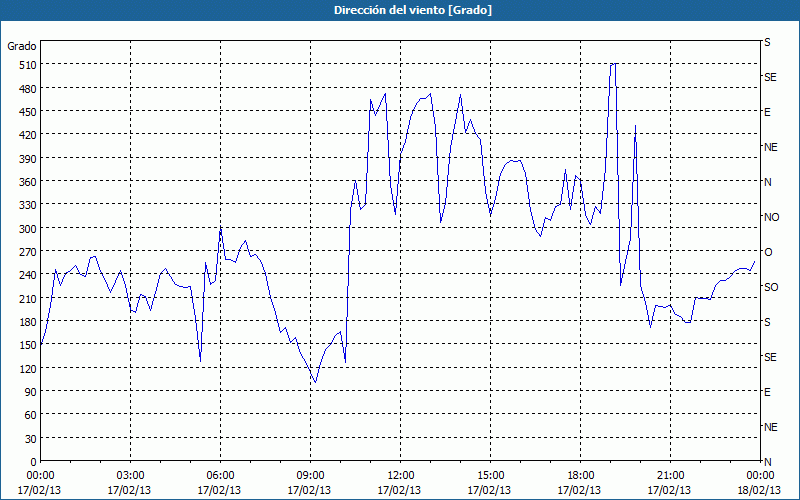Click the 90 degree axis label
Viewport: 800px width, 500px height.
pos(31,392)
